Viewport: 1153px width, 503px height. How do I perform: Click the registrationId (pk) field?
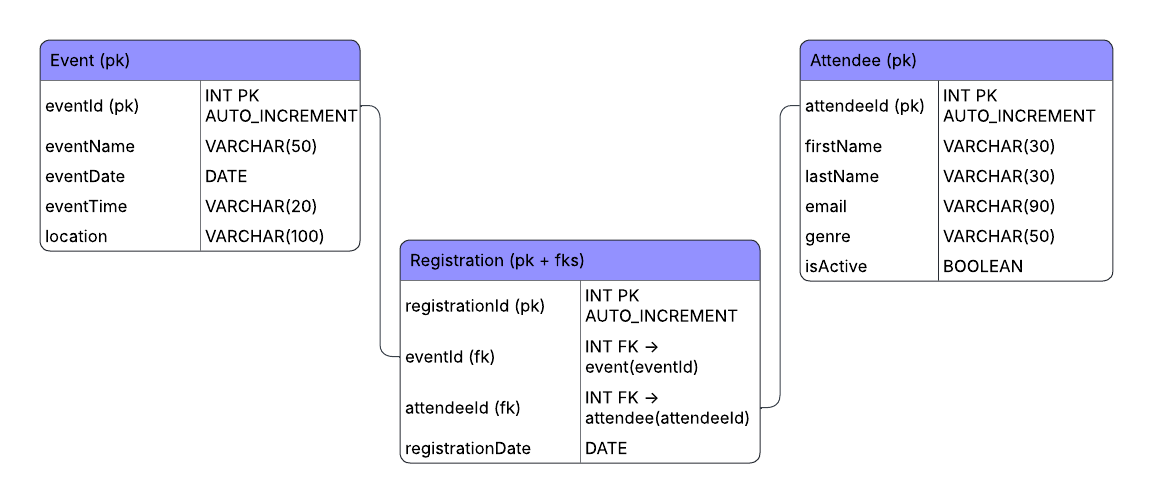point(475,306)
